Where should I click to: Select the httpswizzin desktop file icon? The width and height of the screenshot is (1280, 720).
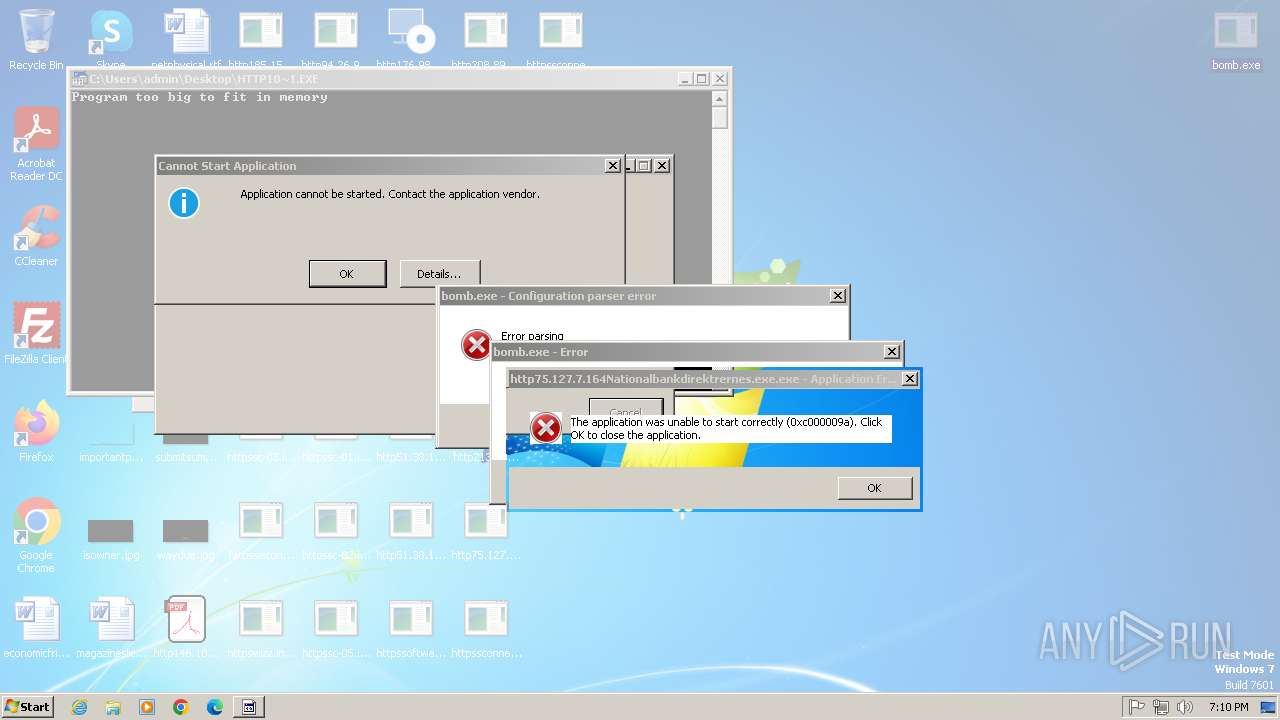point(261,627)
